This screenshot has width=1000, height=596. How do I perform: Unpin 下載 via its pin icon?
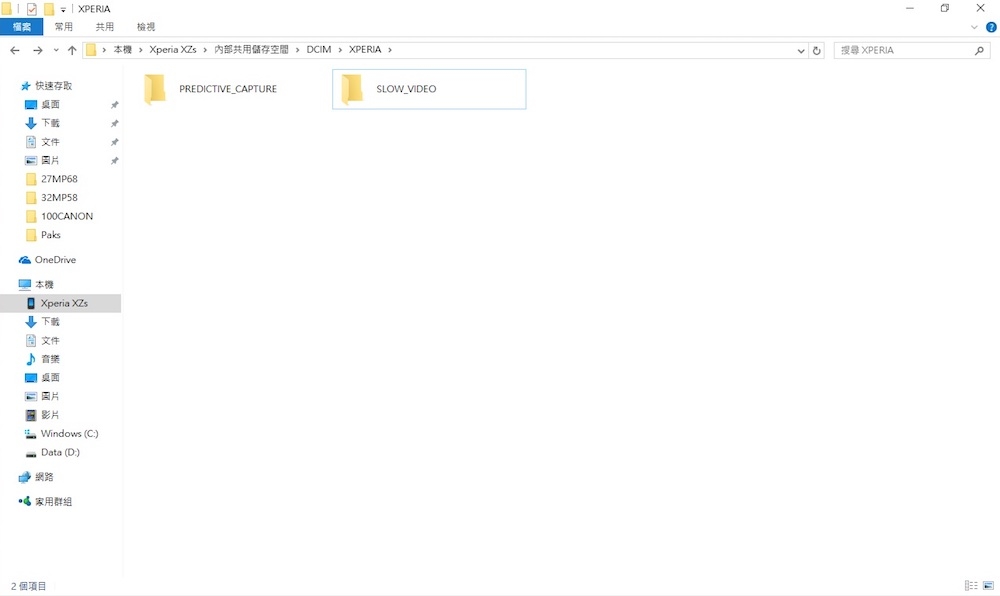[x=115, y=123]
